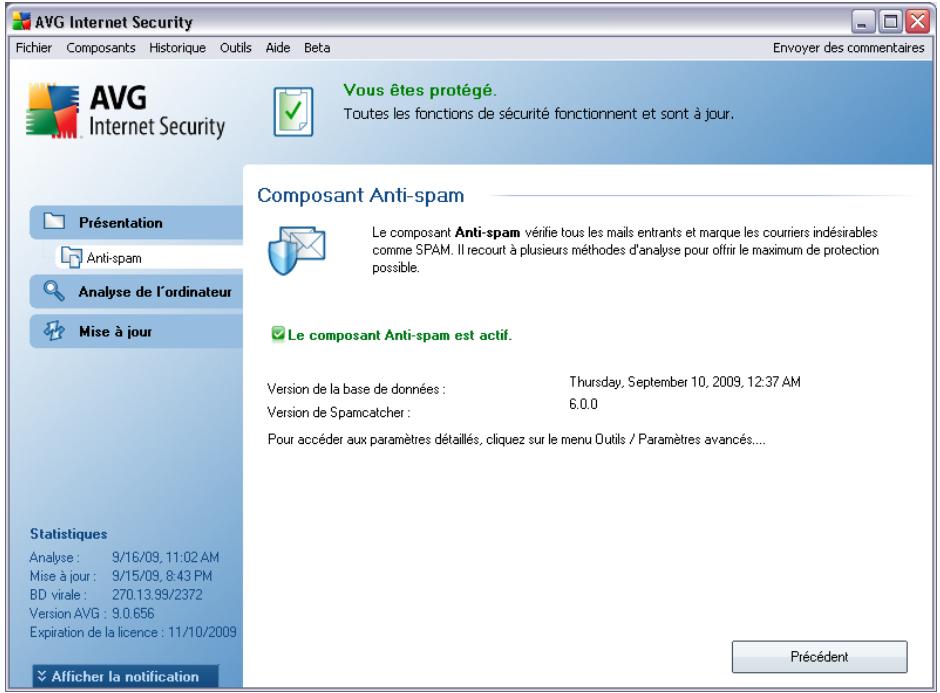Open the Historique menu
This screenshot has width=940, height=693.
tap(177, 48)
